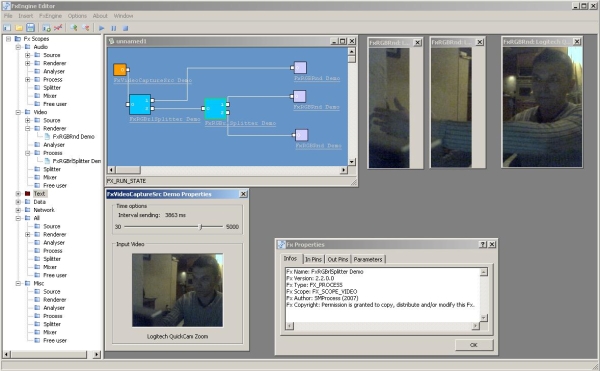The image size is (600, 371).
Task: Collapse the Audio scope branch
Action: coord(18,47)
